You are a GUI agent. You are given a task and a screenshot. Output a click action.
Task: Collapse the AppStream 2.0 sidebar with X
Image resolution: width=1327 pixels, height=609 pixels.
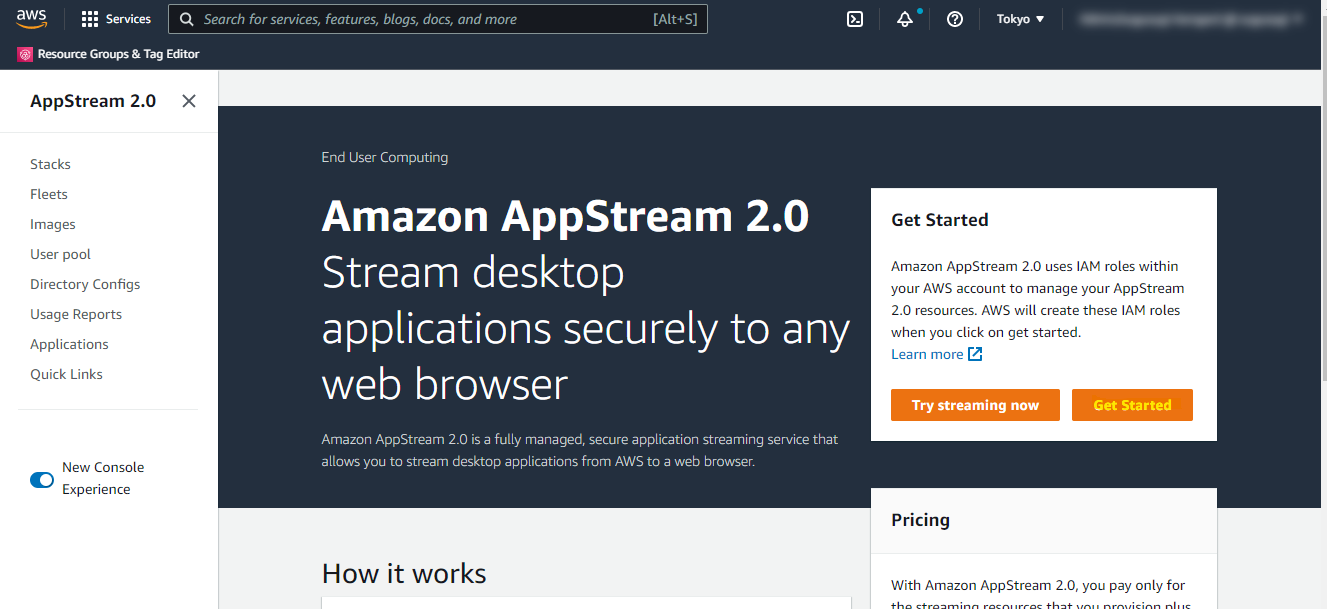188,101
